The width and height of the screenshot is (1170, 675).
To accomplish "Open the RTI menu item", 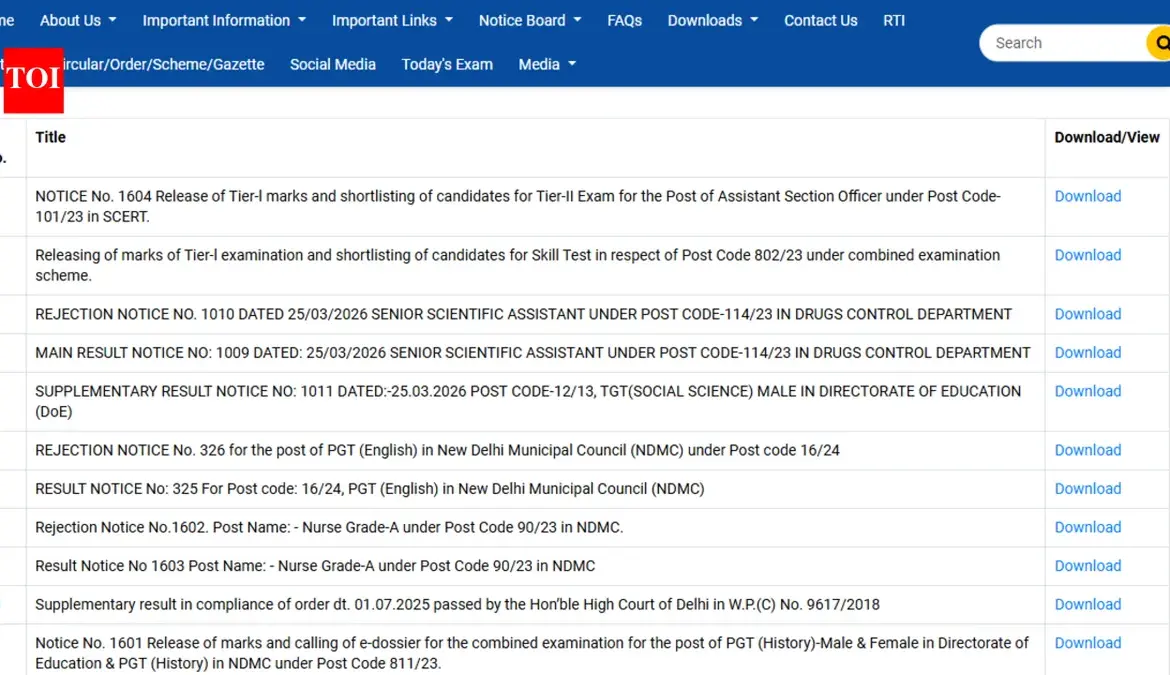I will click(894, 21).
